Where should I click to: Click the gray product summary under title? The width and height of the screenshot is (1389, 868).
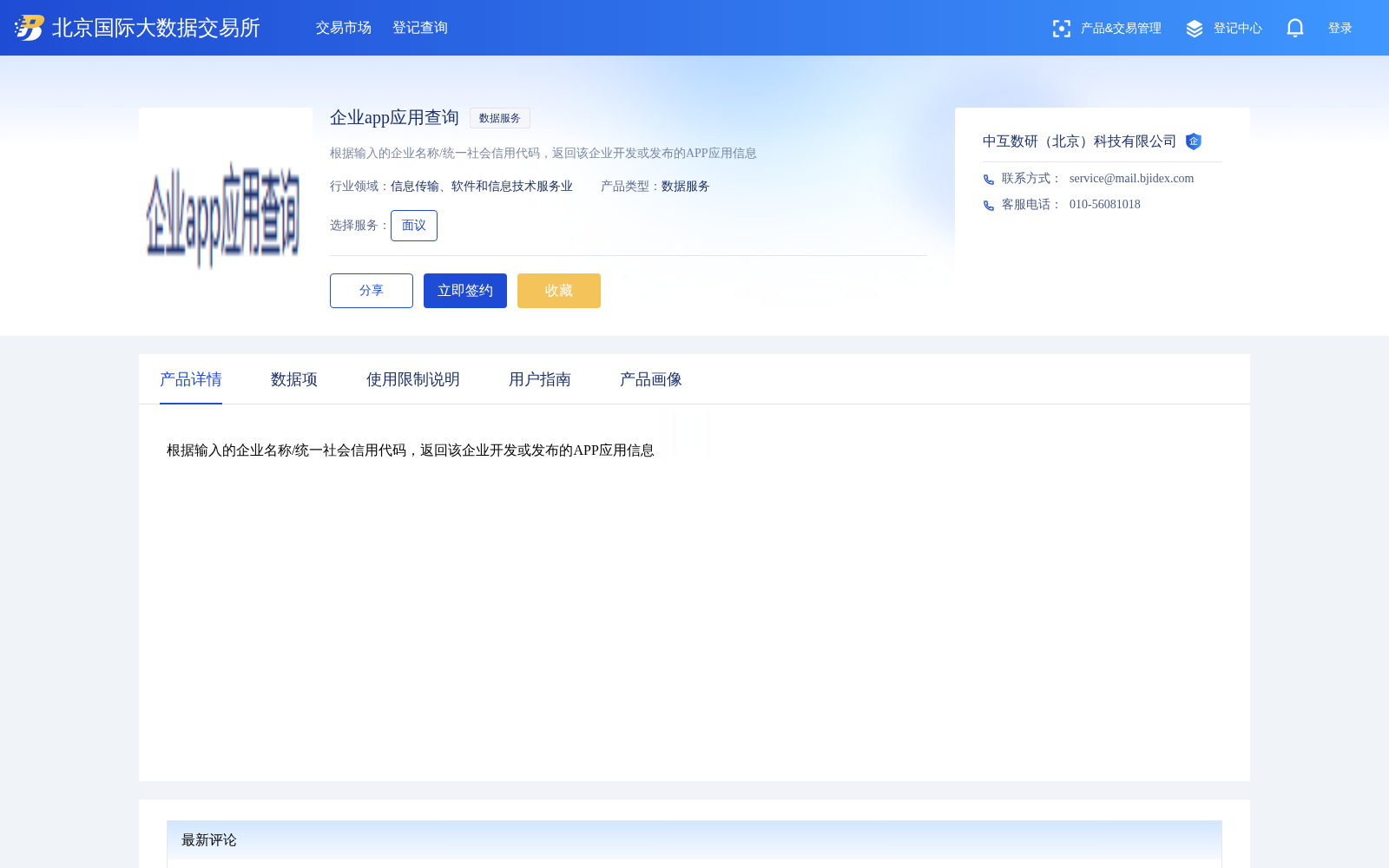tap(543, 154)
